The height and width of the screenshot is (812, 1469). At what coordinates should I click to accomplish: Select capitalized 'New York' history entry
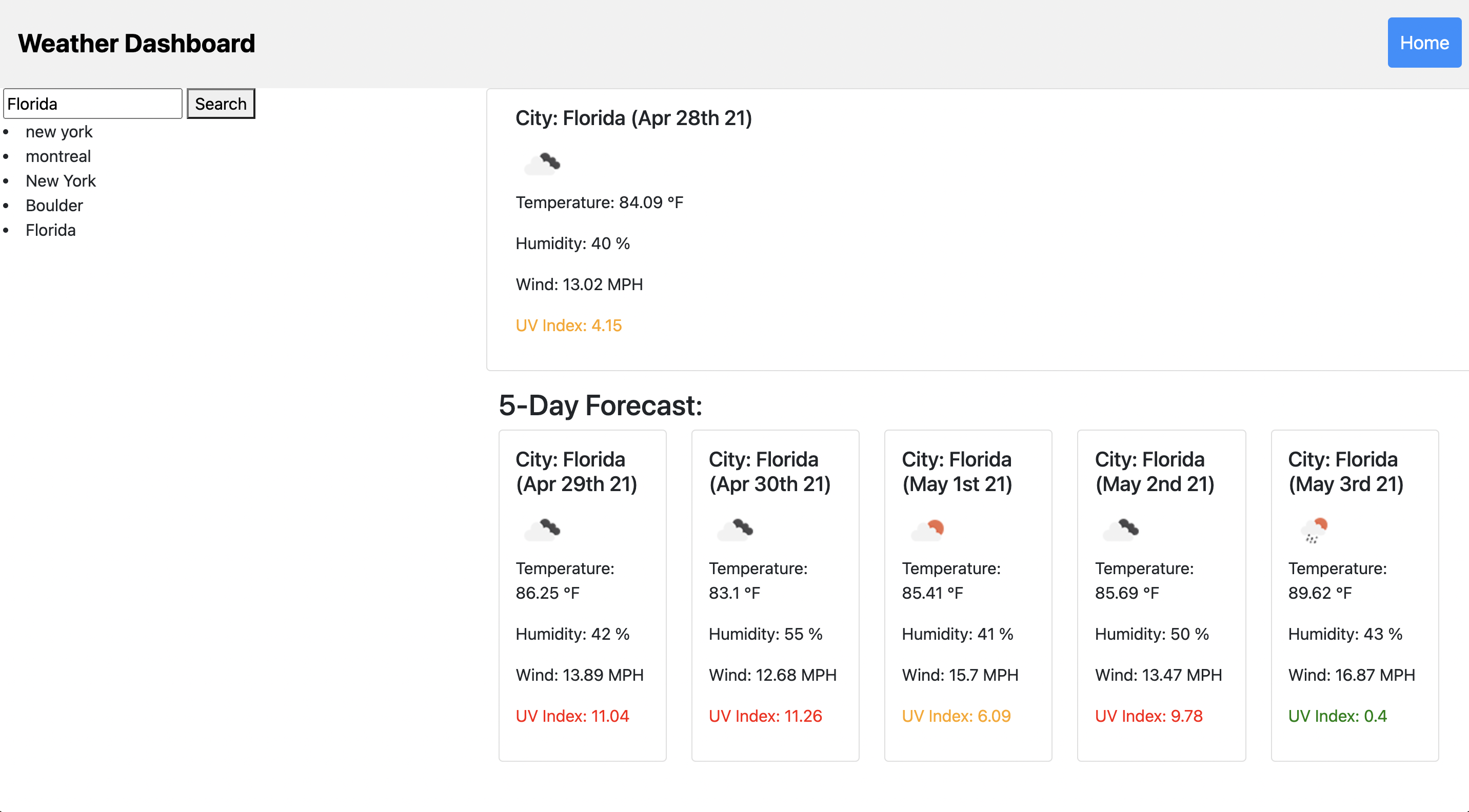[61, 180]
